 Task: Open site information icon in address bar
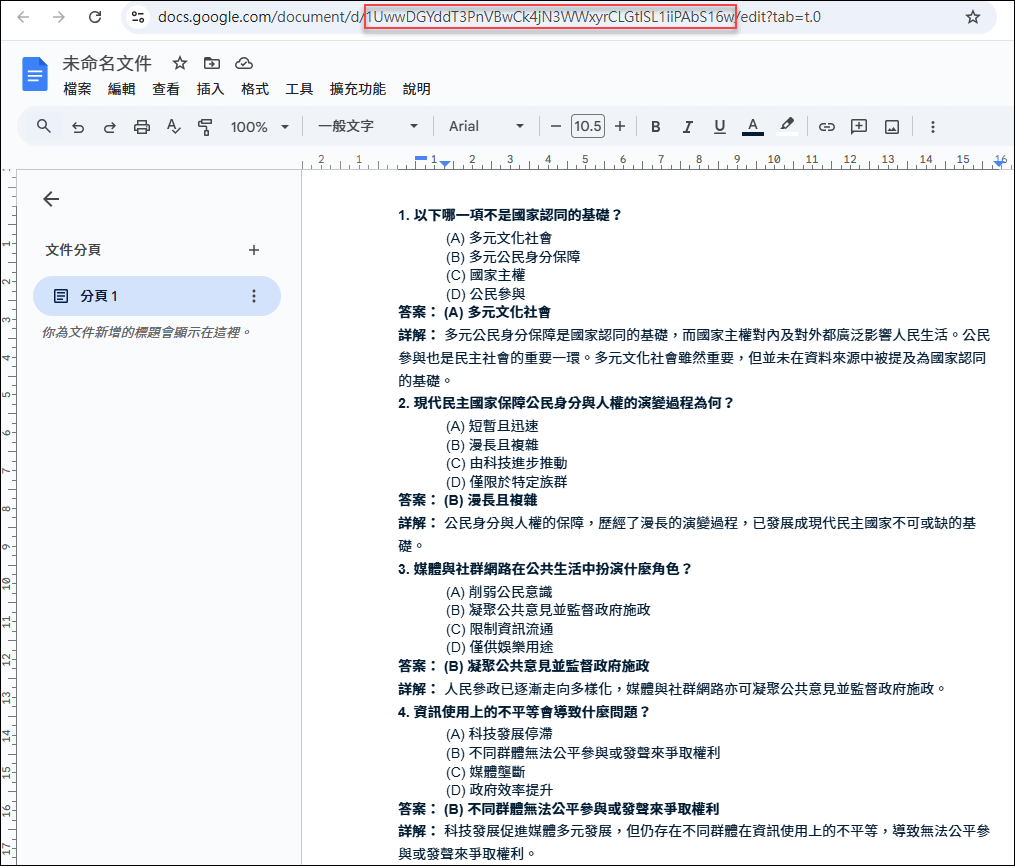137,17
